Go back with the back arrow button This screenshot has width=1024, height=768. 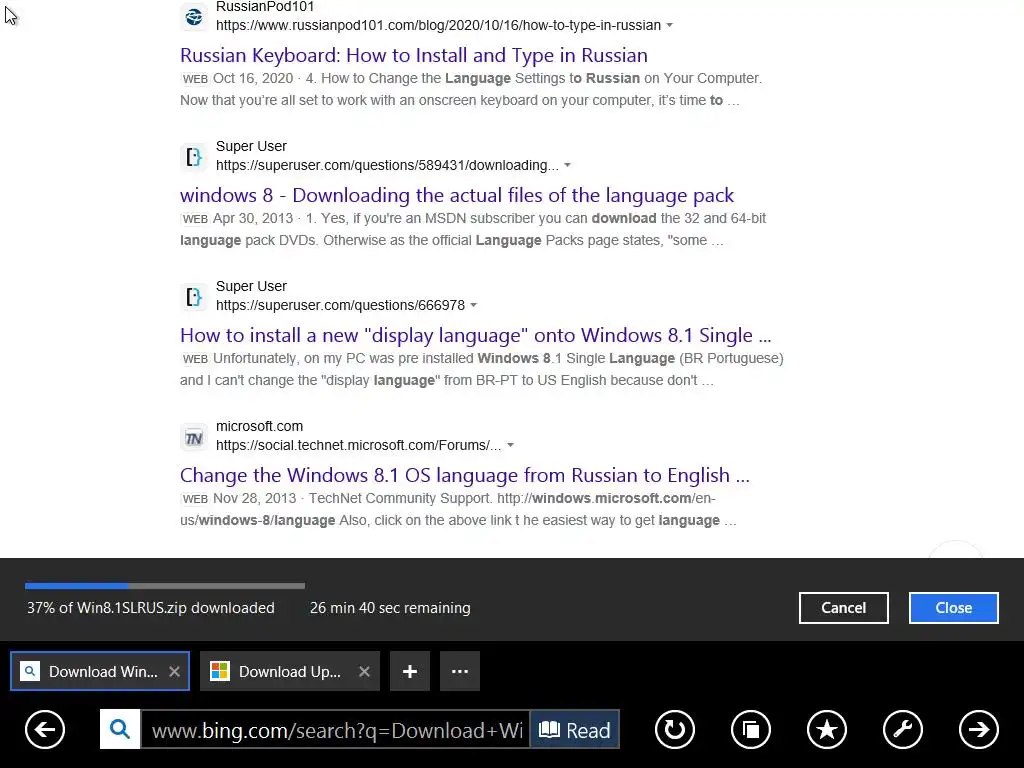(x=45, y=729)
